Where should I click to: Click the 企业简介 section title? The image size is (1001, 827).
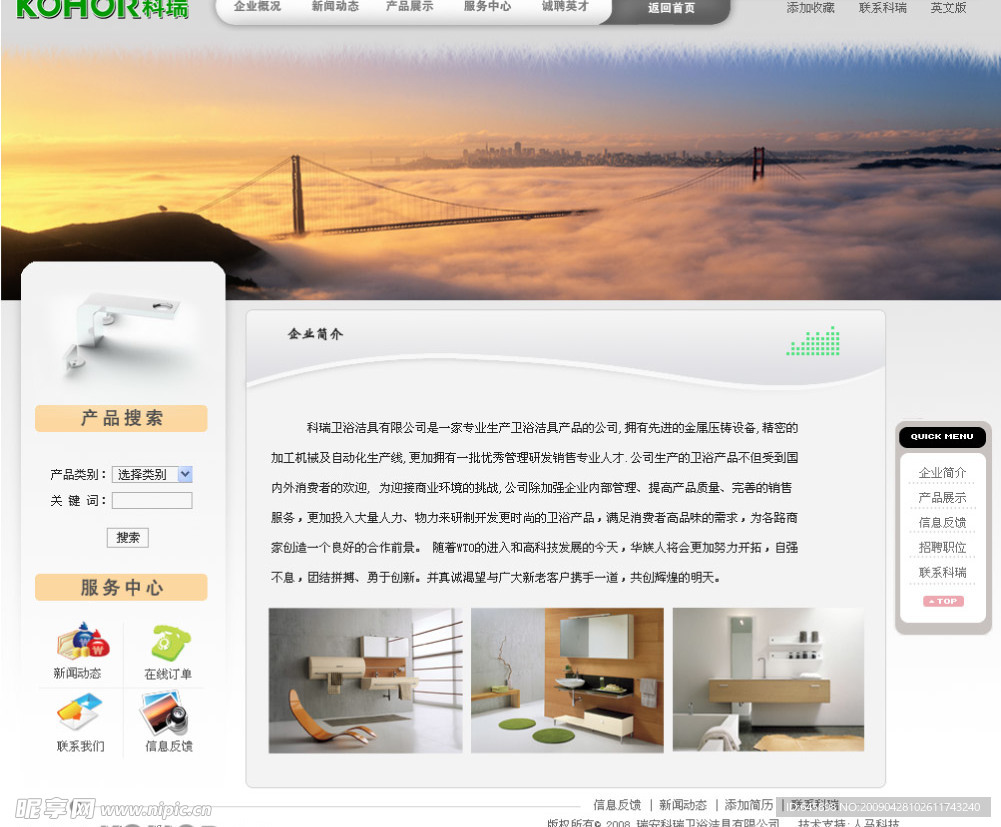315,334
